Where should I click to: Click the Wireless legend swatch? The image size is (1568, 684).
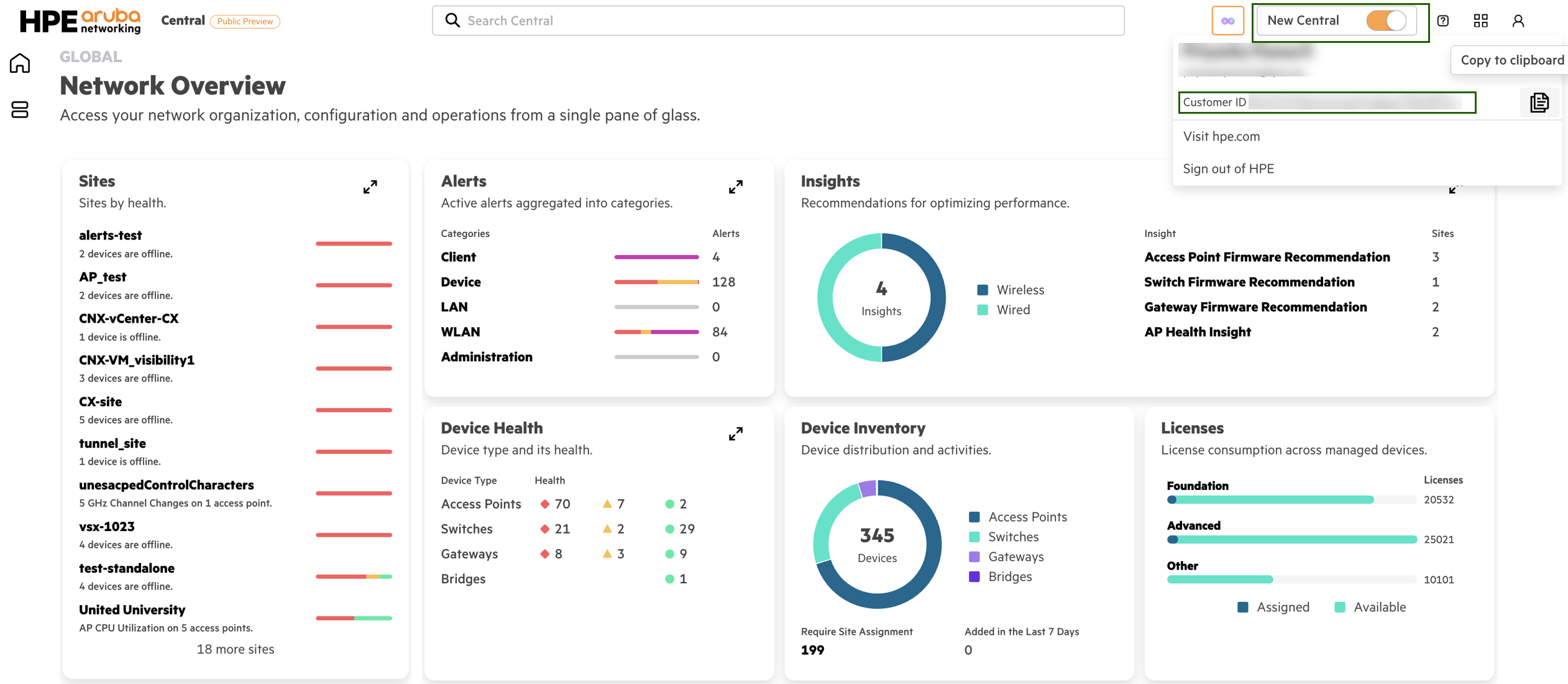point(983,290)
